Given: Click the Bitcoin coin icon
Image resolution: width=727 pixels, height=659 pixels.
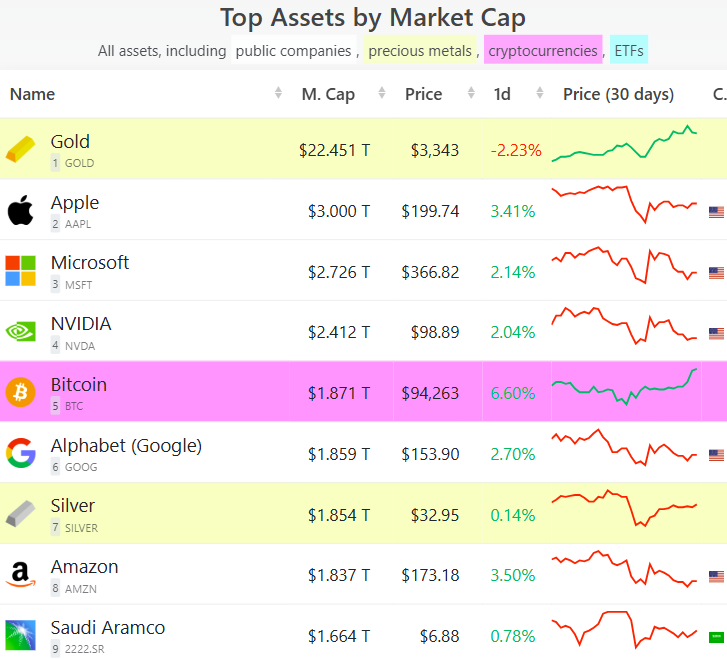Looking at the screenshot, I should click(20, 392).
